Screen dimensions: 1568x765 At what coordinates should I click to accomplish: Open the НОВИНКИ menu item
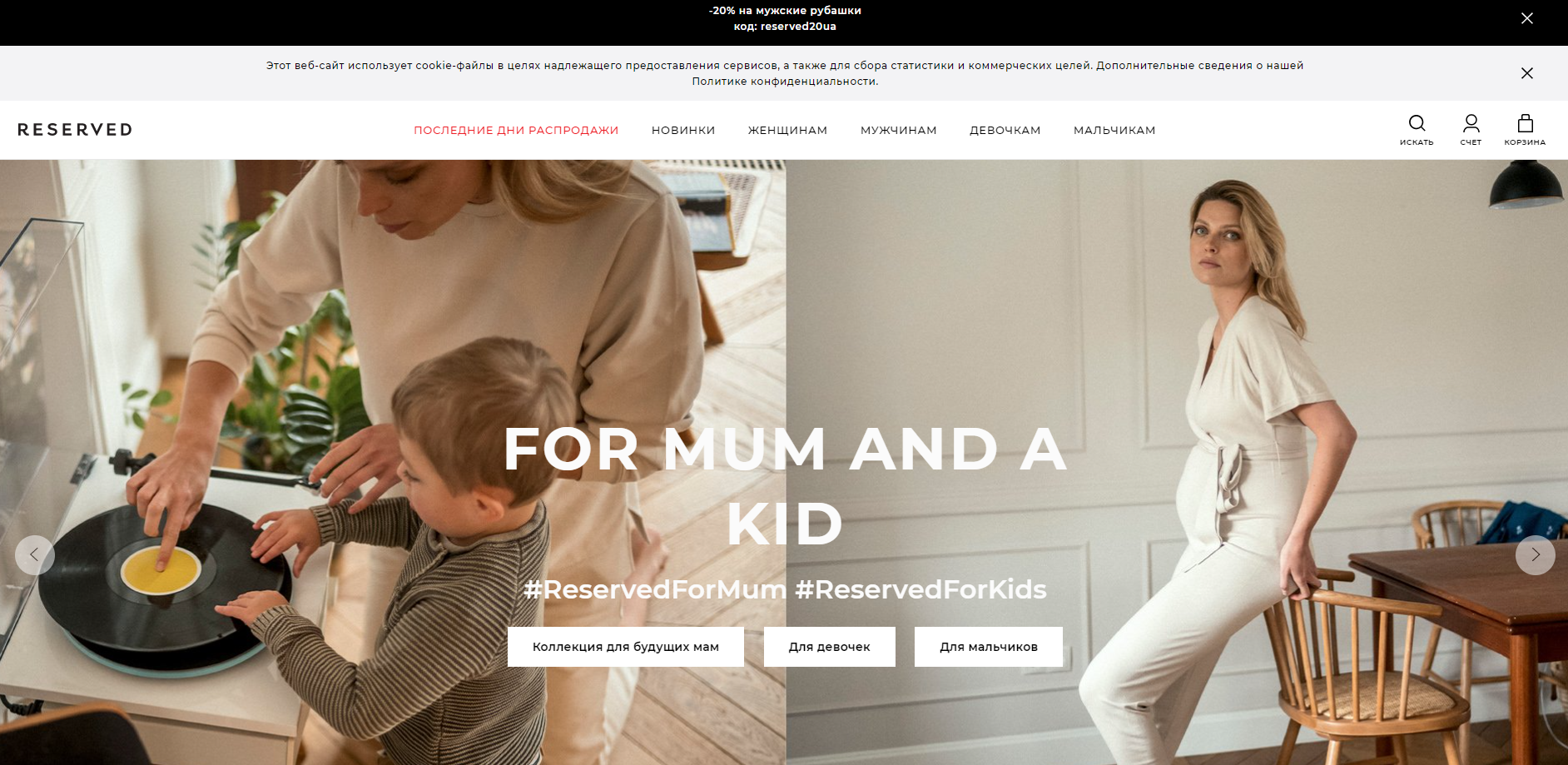683,130
